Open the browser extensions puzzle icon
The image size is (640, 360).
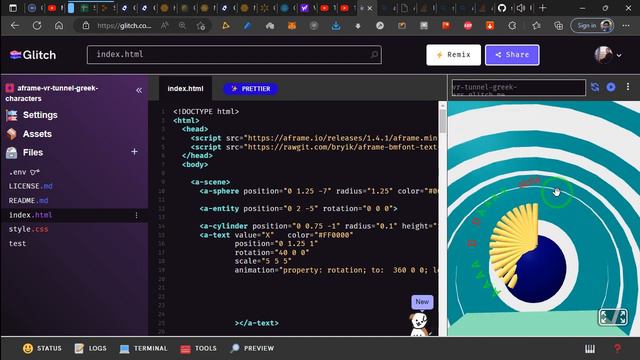[x=512, y=26]
